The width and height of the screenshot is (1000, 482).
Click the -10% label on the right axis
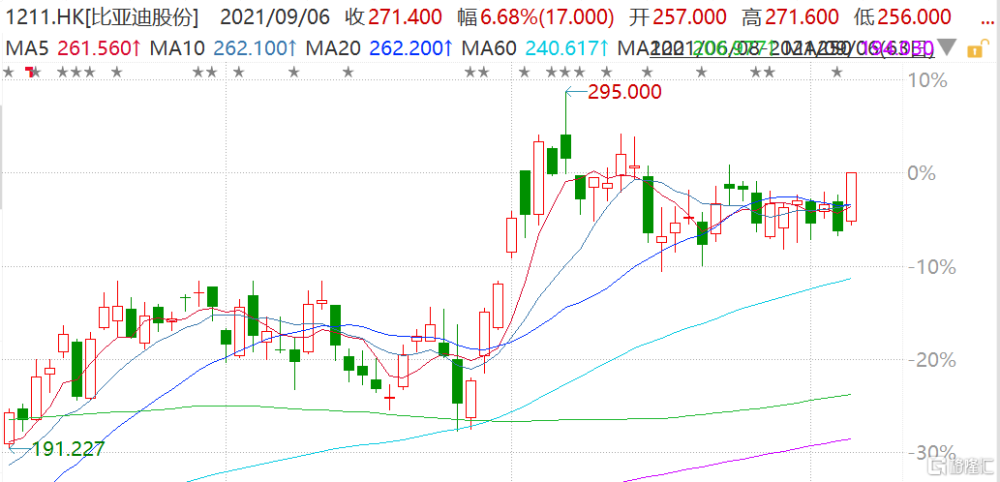930,267
